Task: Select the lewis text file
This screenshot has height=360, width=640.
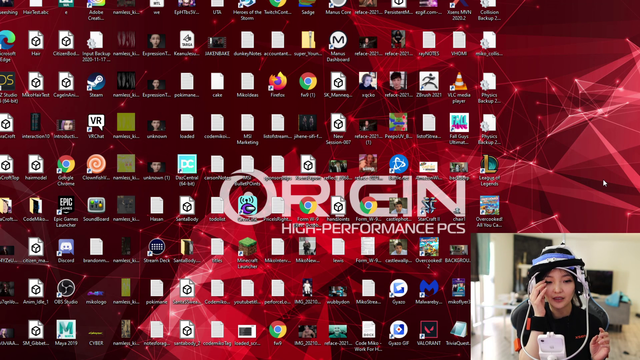Action: coord(338,247)
